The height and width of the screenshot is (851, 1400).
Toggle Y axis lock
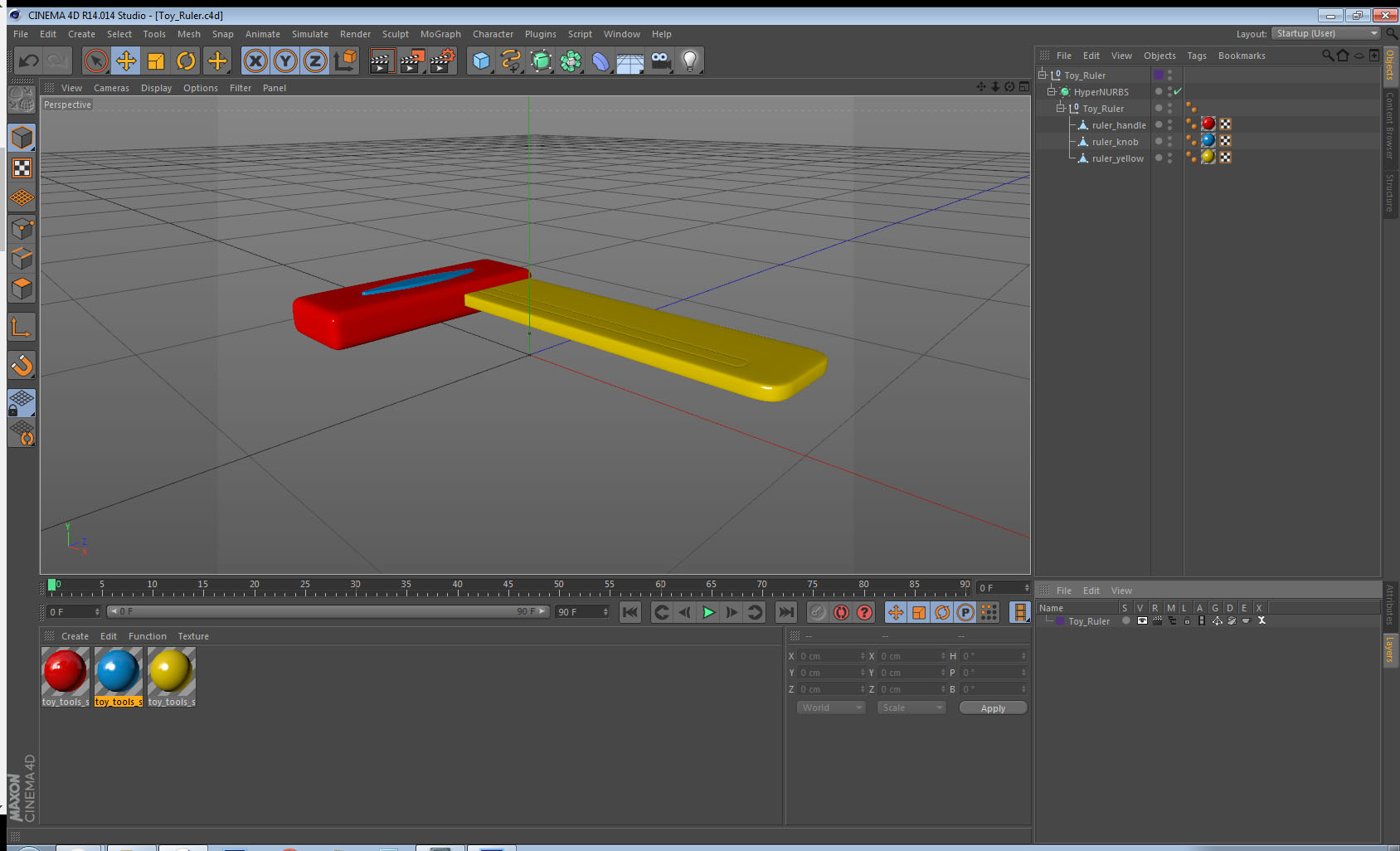pyautogui.click(x=285, y=61)
